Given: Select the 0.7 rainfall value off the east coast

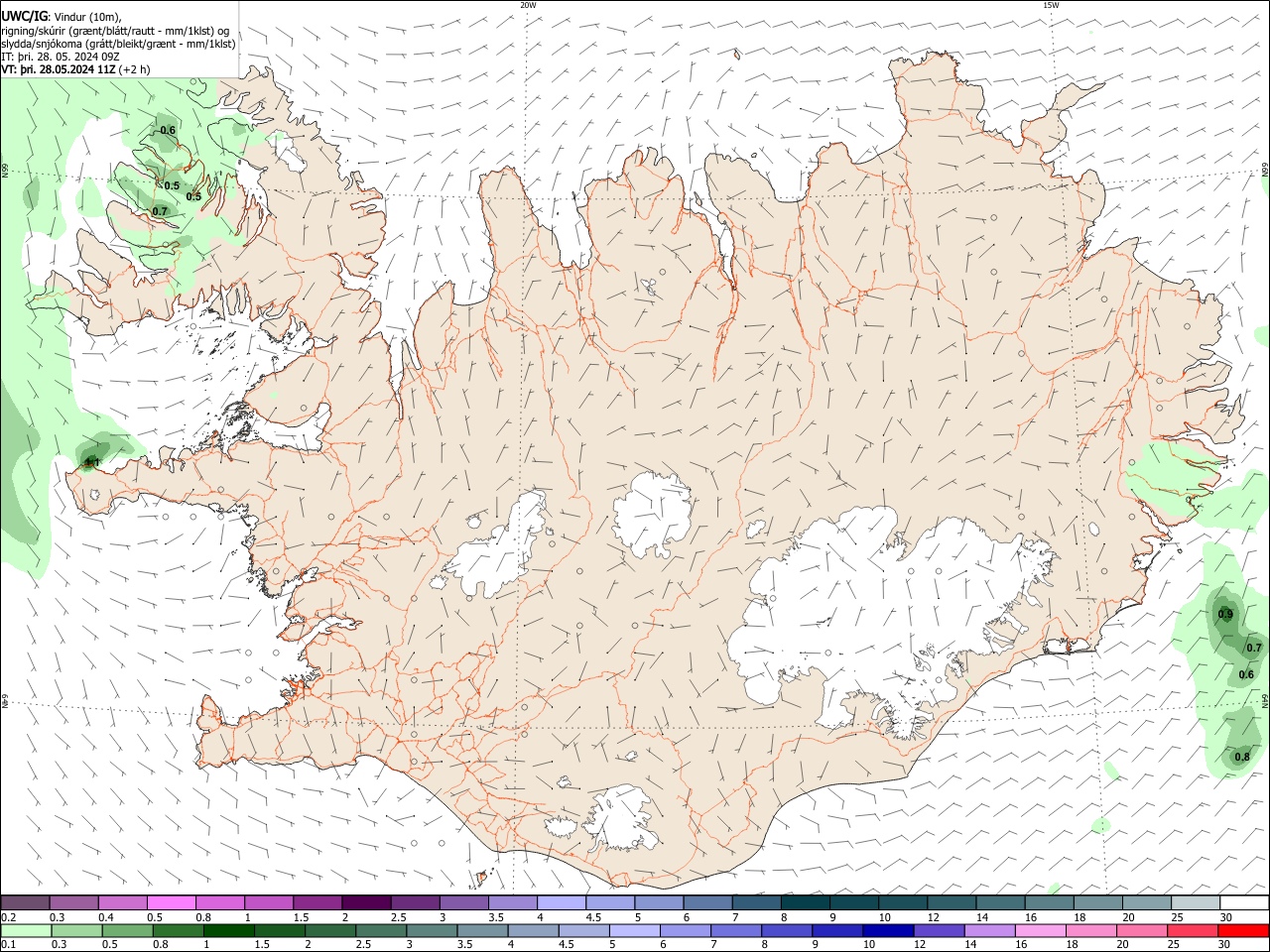Looking at the screenshot, I should (1253, 649).
